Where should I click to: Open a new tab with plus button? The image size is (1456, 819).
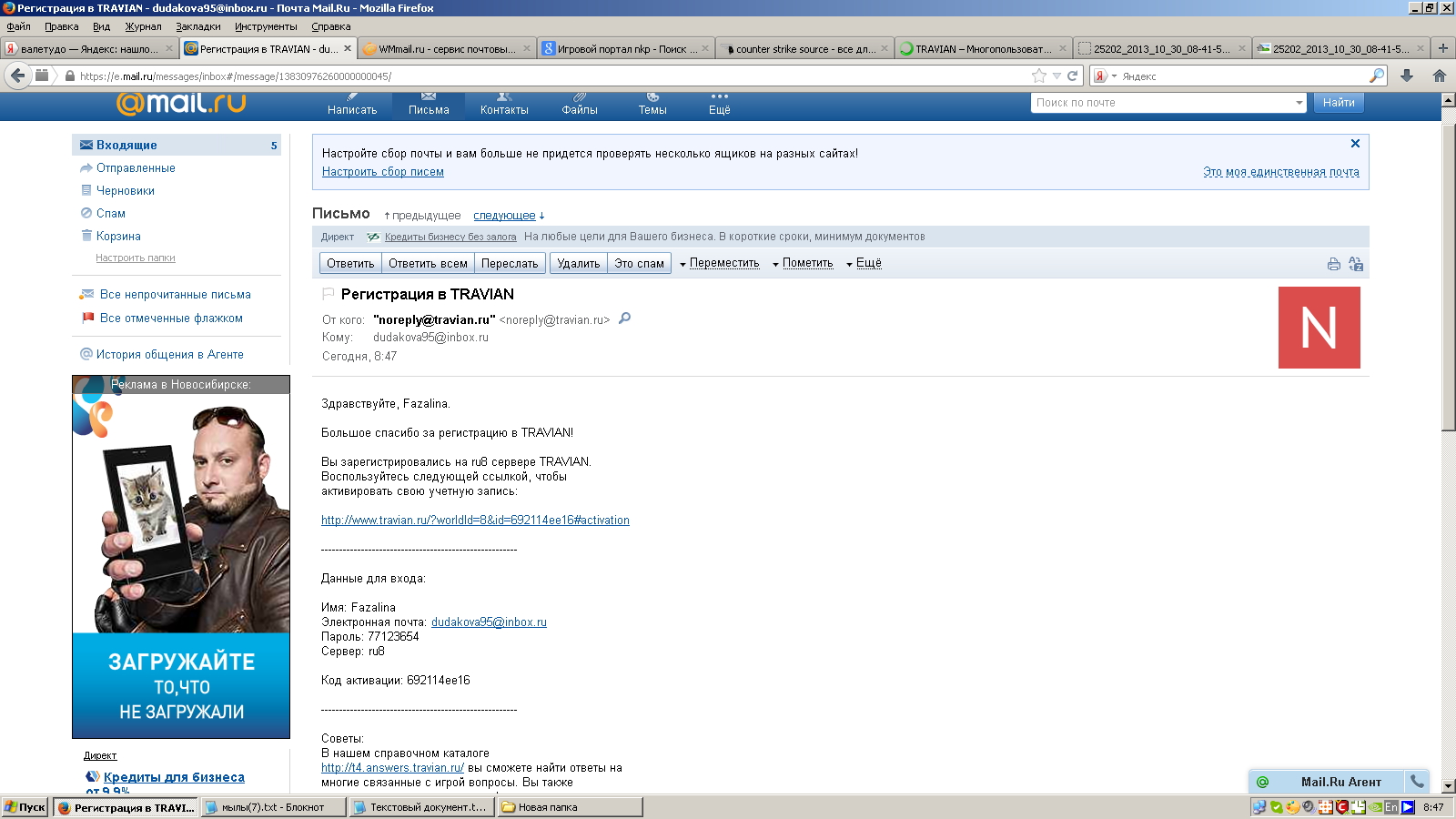tap(1442, 48)
